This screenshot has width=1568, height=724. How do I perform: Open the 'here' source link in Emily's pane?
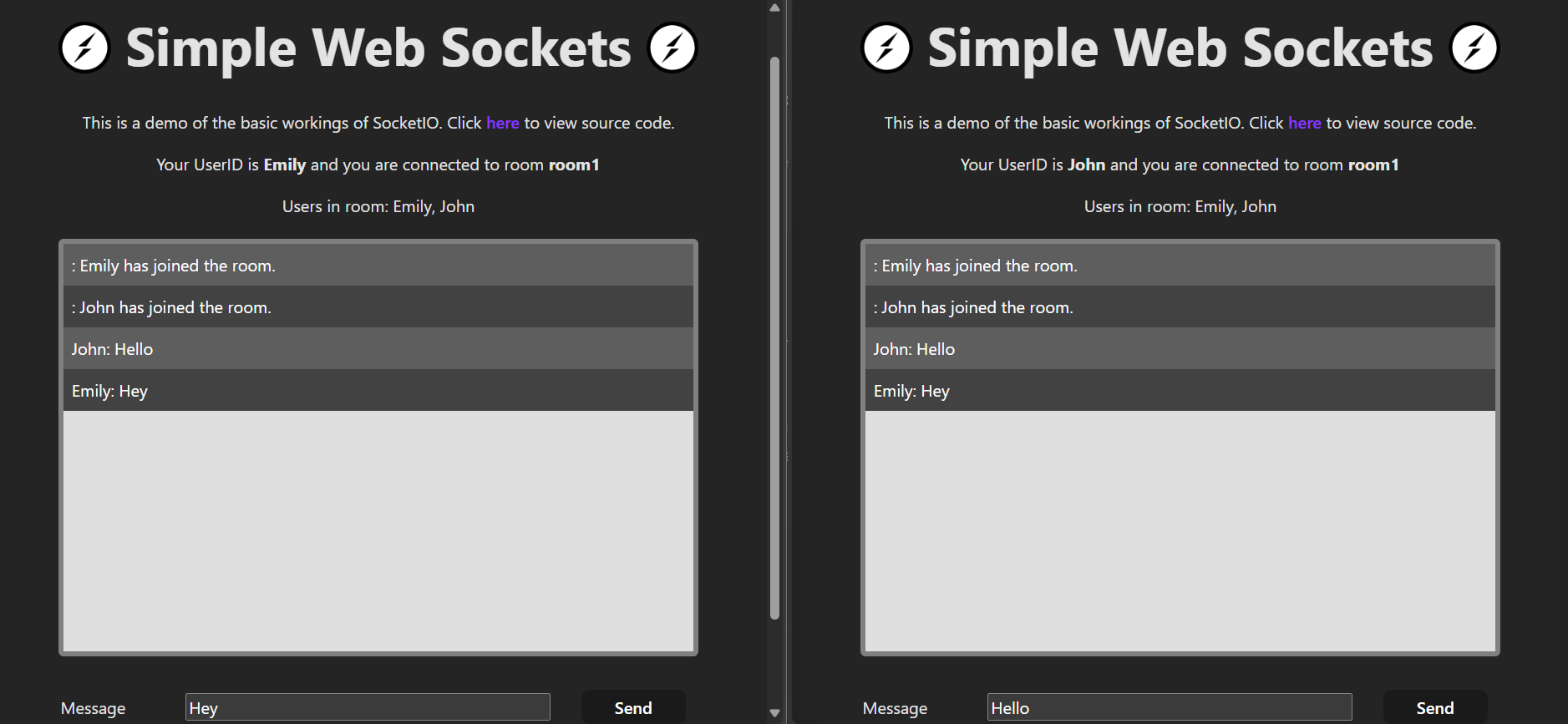pos(503,123)
